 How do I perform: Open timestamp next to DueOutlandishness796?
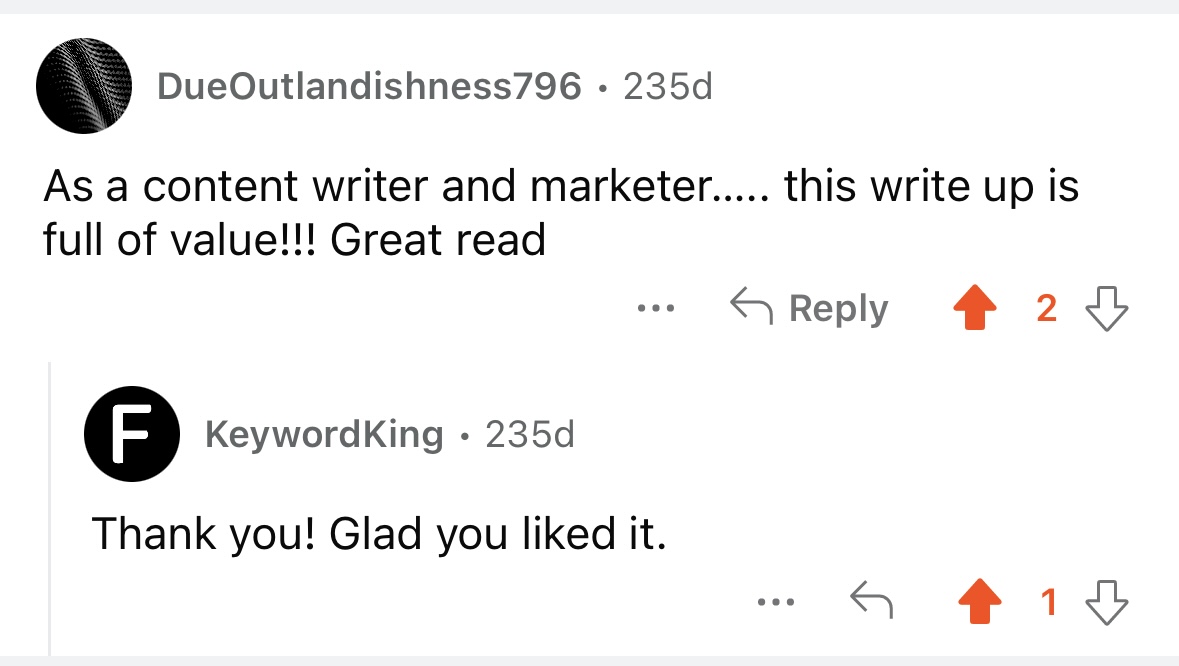pos(668,86)
